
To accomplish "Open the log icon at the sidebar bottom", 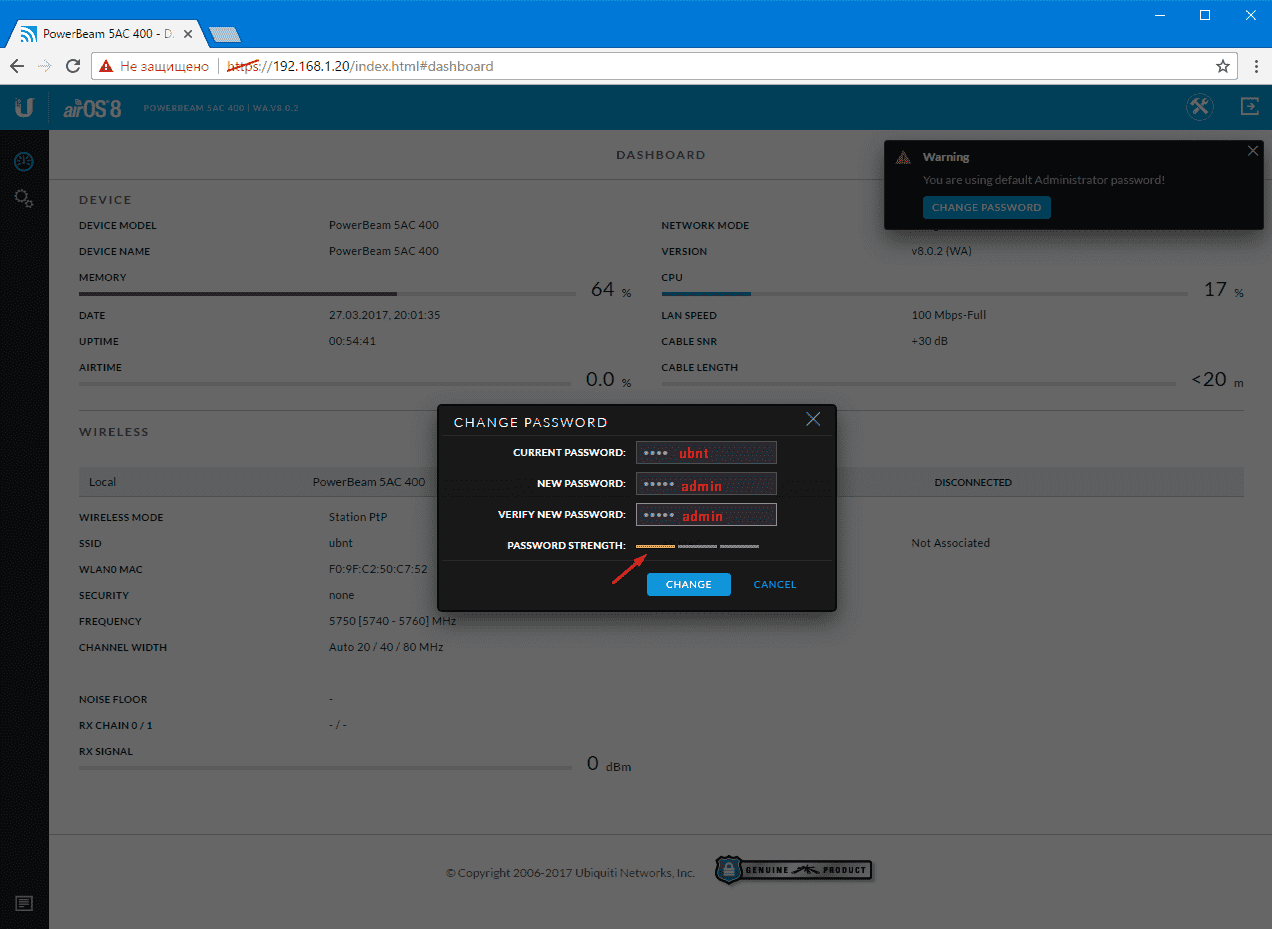I will tap(24, 903).
